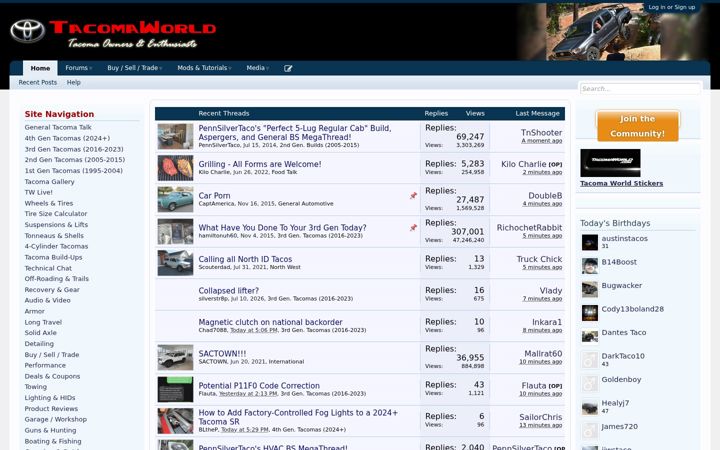Open 4th Gen Tacomas (2024+) navigation link
This screenshot has width=720, height=450.
tap(67, 138)
